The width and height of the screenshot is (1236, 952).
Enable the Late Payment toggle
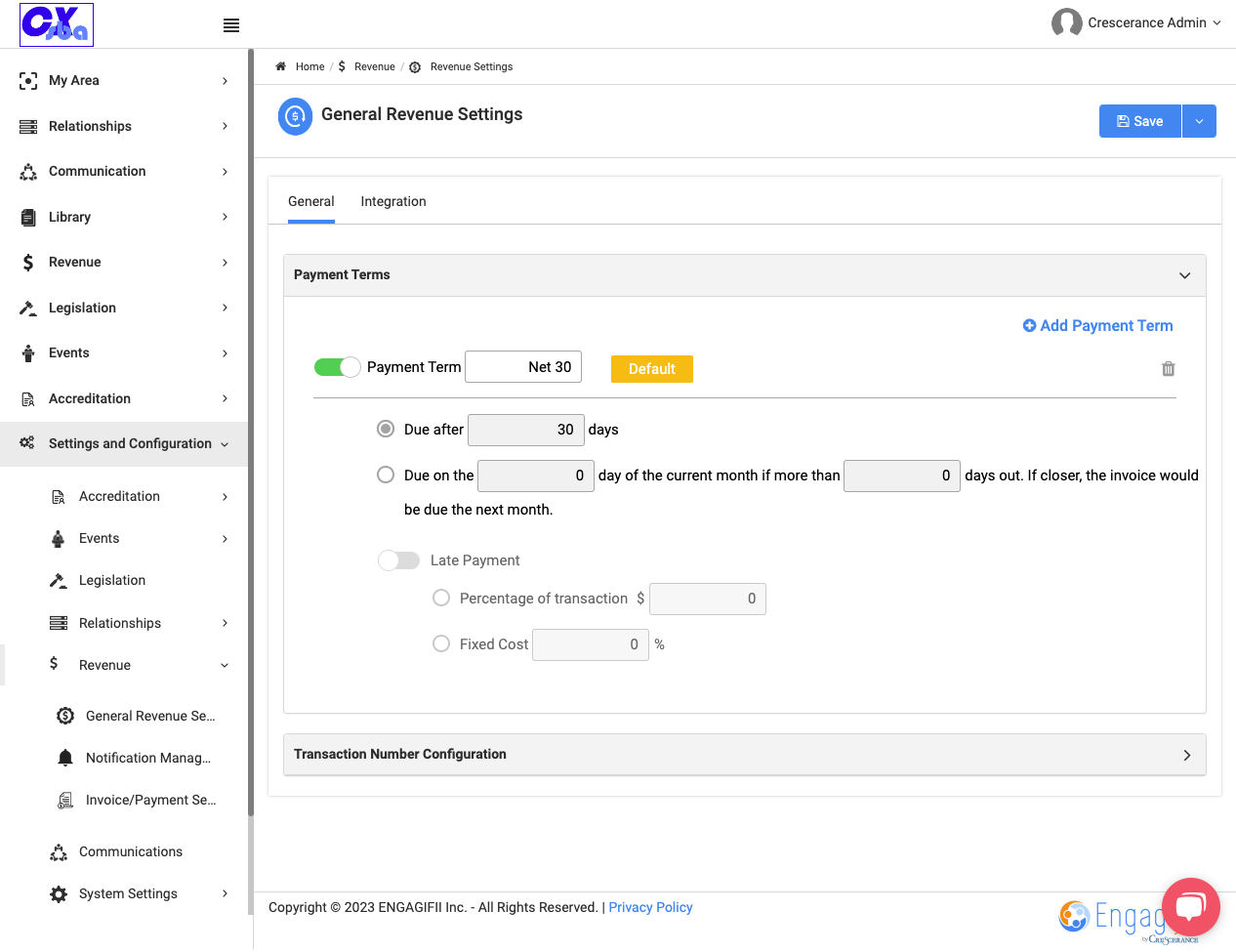click(399, 560)
